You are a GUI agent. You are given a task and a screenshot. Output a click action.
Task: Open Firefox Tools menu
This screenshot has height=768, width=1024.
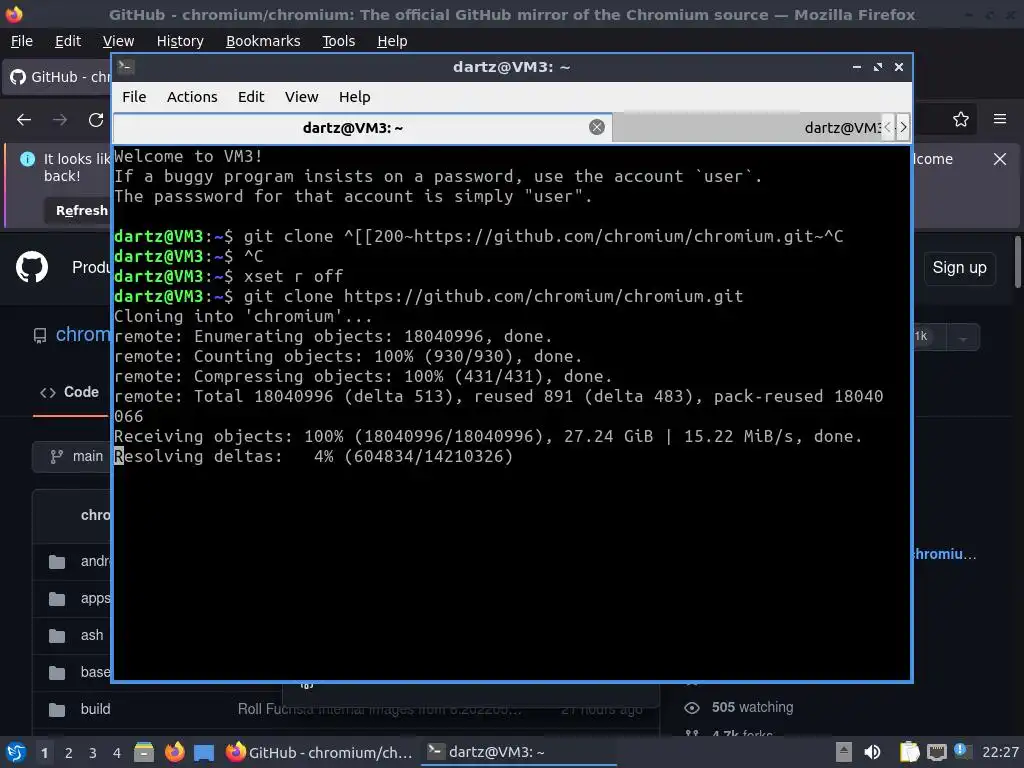[x=338, y=41]
